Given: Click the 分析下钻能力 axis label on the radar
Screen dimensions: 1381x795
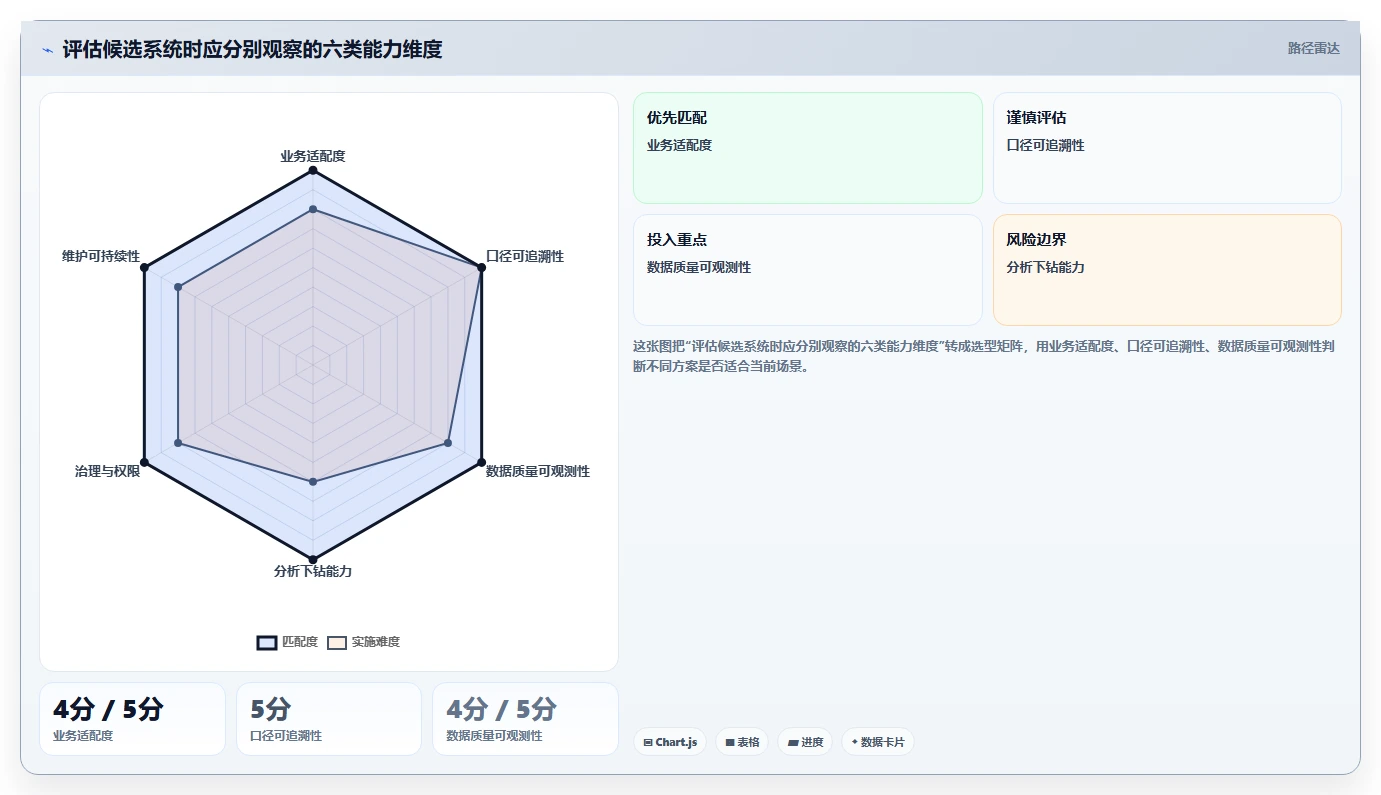Looking at the screenshot, I should tap(313, 571).
